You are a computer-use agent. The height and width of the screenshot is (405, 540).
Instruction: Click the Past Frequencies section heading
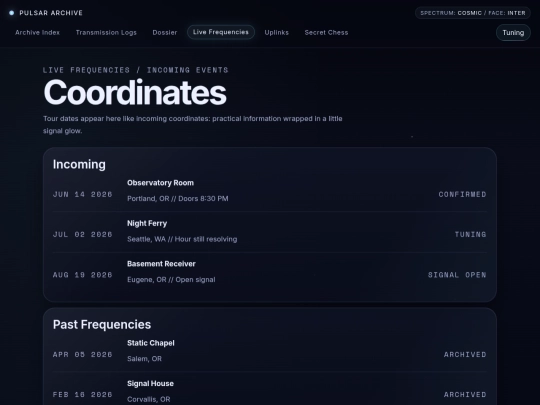coord(102,324)
